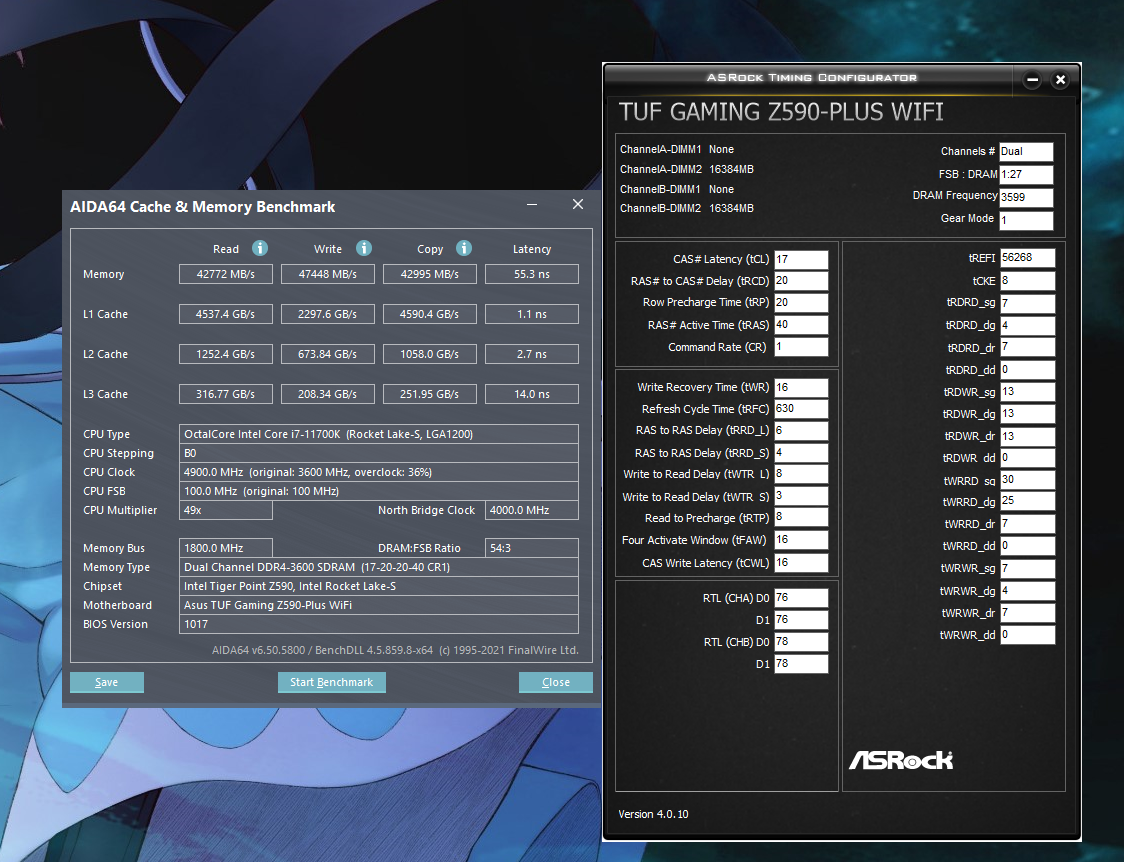Click the ASRock logo
The image size is (1124, 862).
(901, 760)
